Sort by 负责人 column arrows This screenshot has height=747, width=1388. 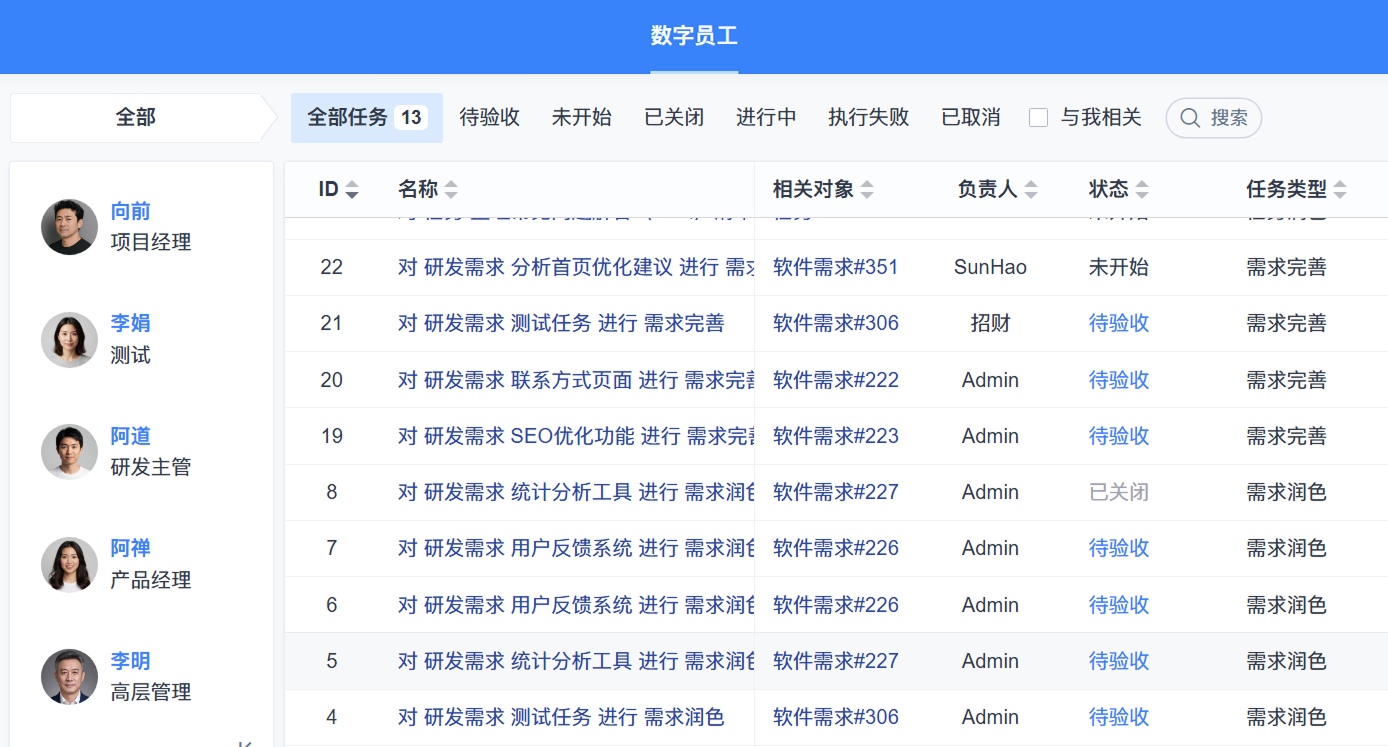pyautogui.click(x=1031, y=189)
